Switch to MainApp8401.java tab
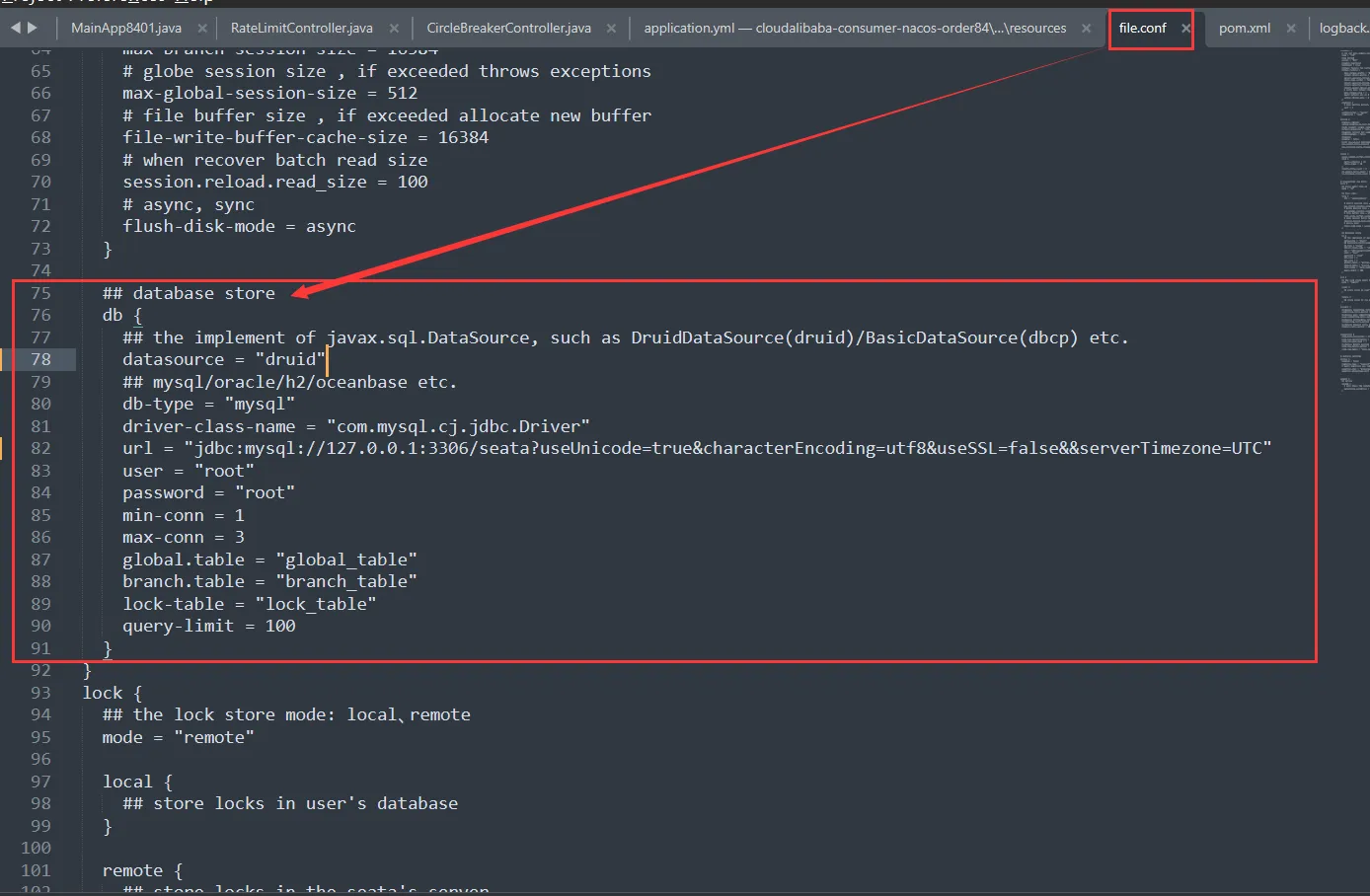 pyautogui.click(x=126, y=28)
